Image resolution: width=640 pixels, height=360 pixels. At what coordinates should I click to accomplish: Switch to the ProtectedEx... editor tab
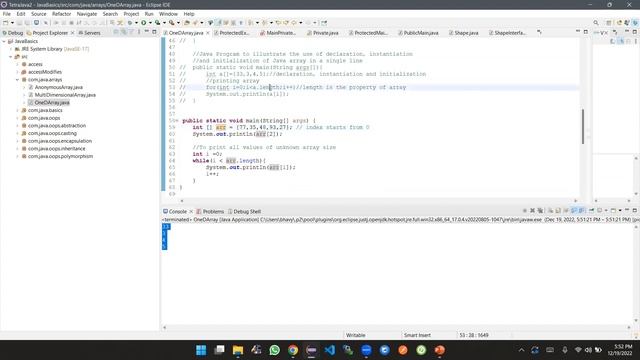tap(232, 33)
